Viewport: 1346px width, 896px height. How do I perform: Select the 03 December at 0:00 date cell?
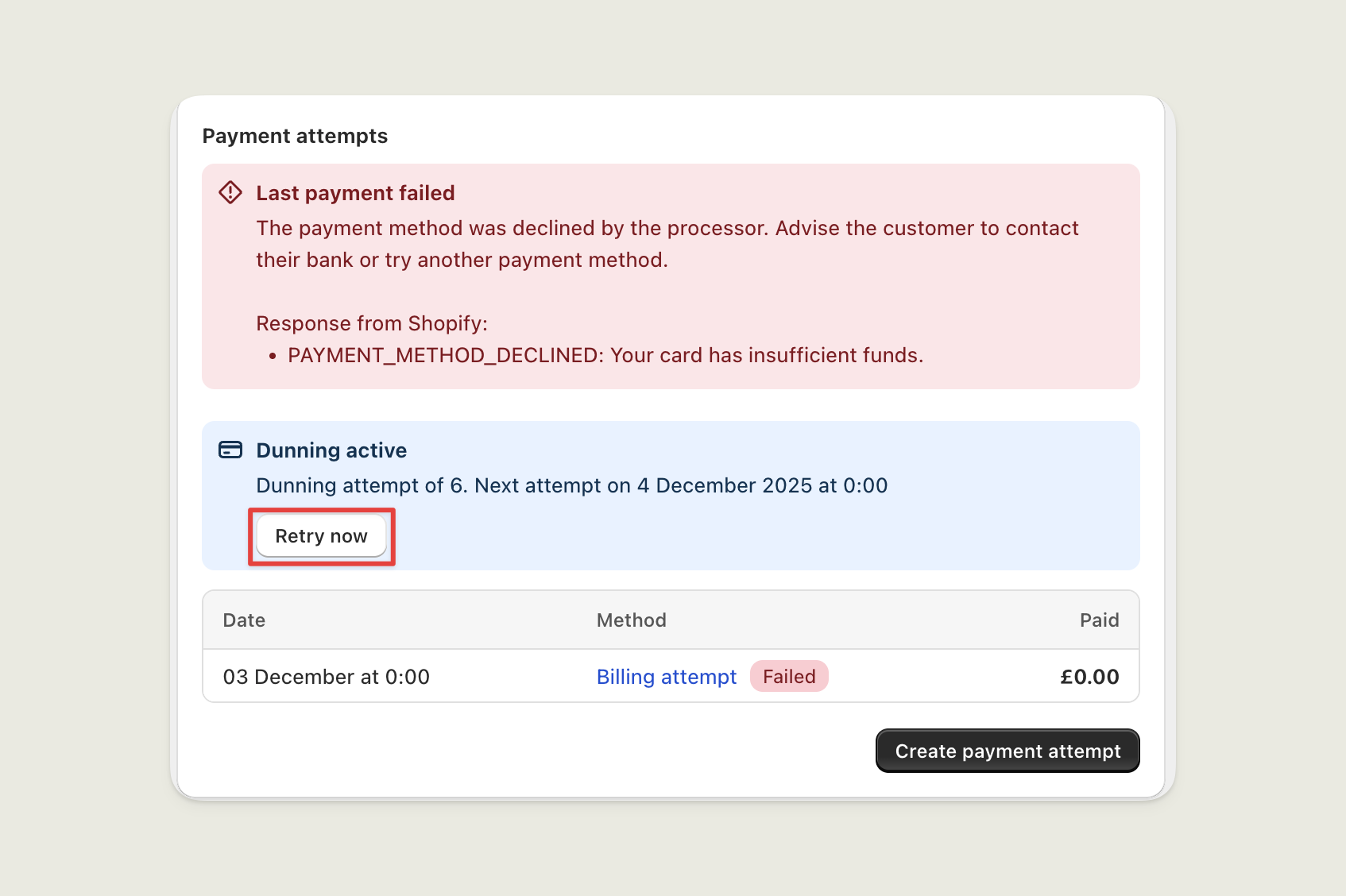pyautogui.click(x=326, y=677)
